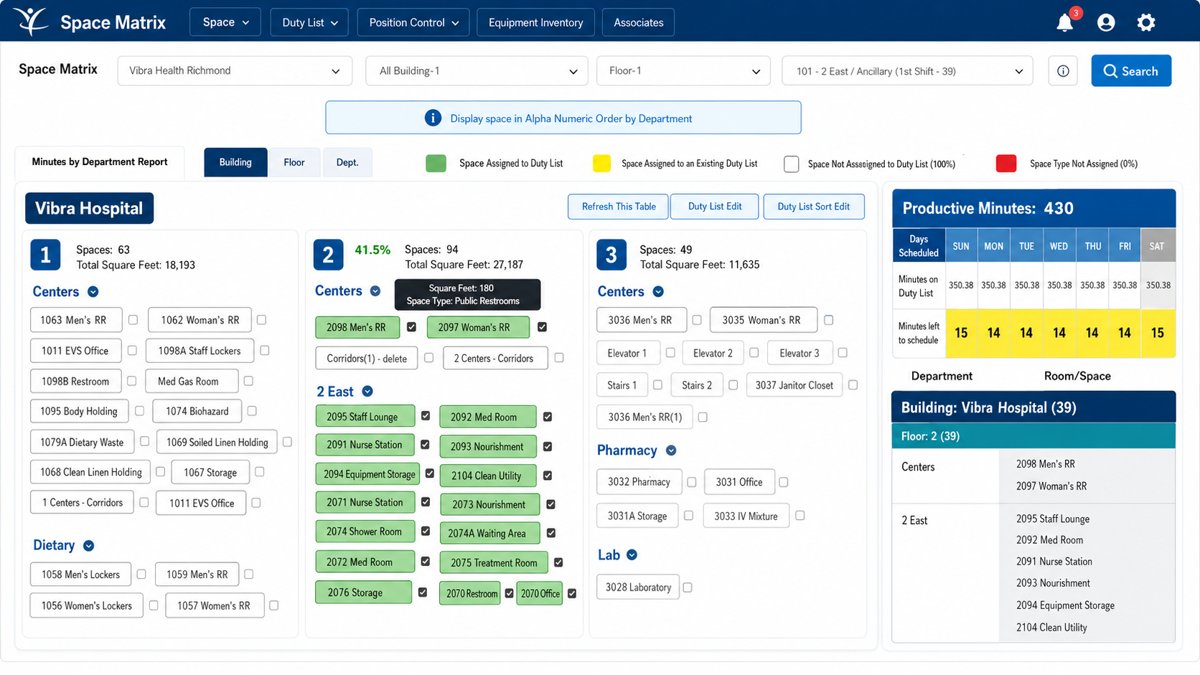The height and width of the screenshot is (675, 1200).
Task: Check the Corridors(1) - delete checkbox
Action: click(x=428, y=357)
